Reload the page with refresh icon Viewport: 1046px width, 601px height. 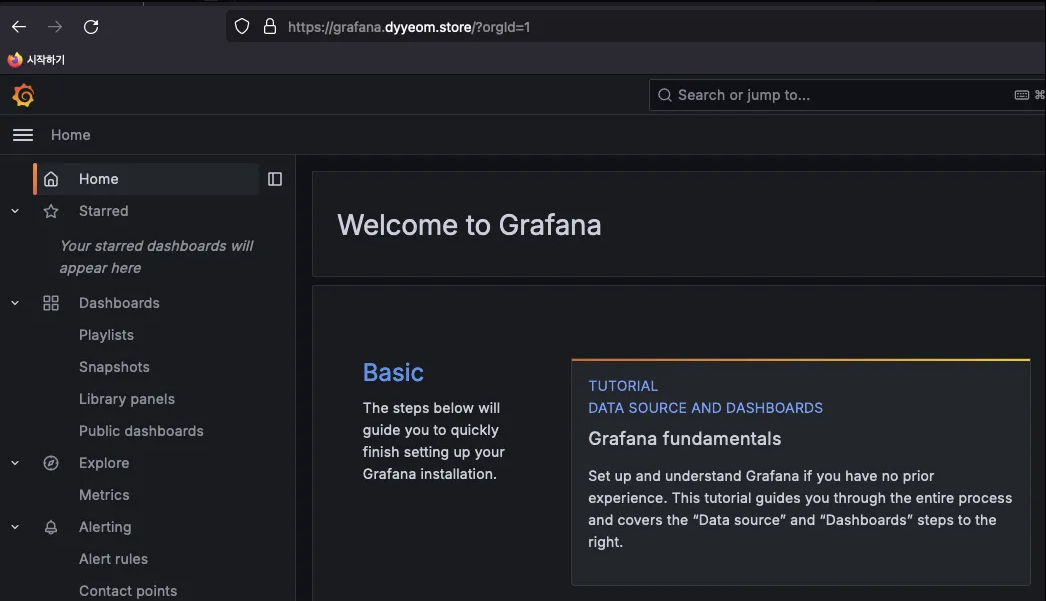click(91, 27)
